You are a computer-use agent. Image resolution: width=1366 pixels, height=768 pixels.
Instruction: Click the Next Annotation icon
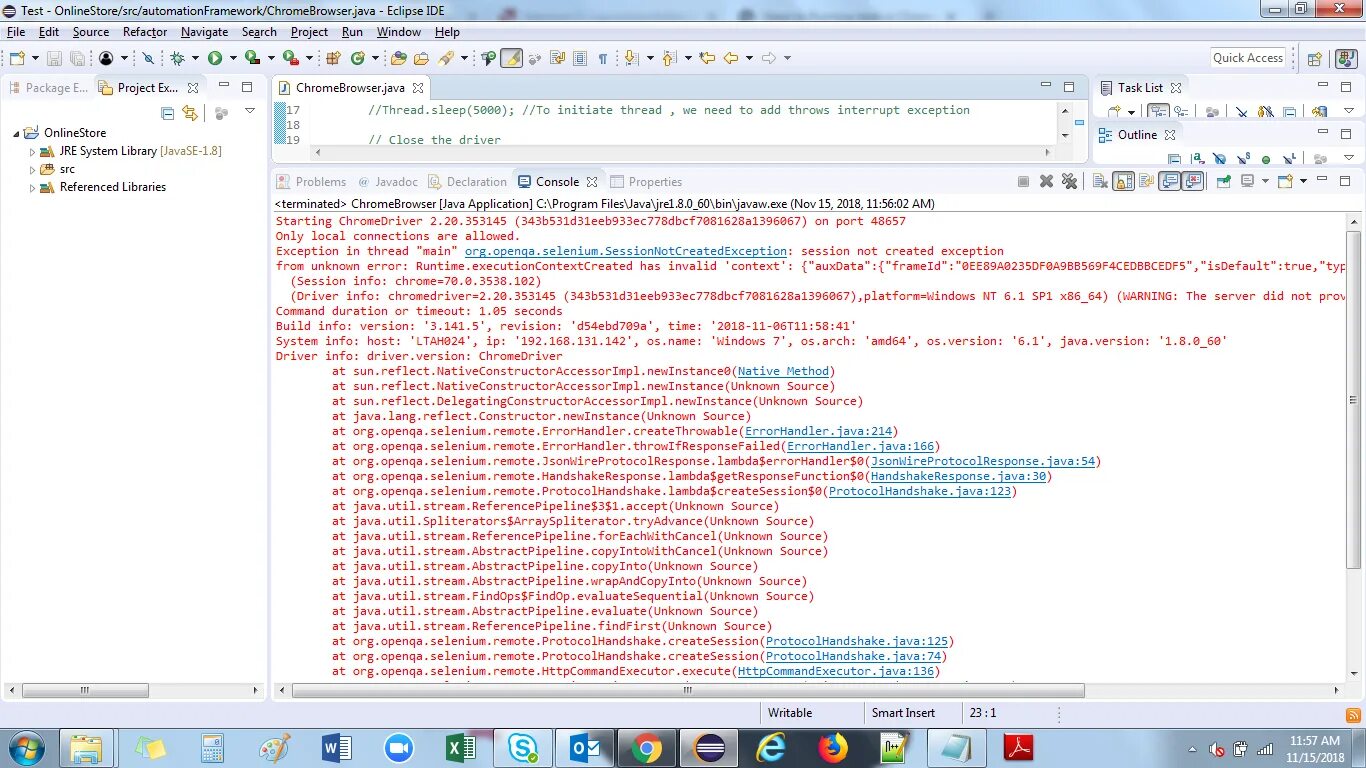631,58
